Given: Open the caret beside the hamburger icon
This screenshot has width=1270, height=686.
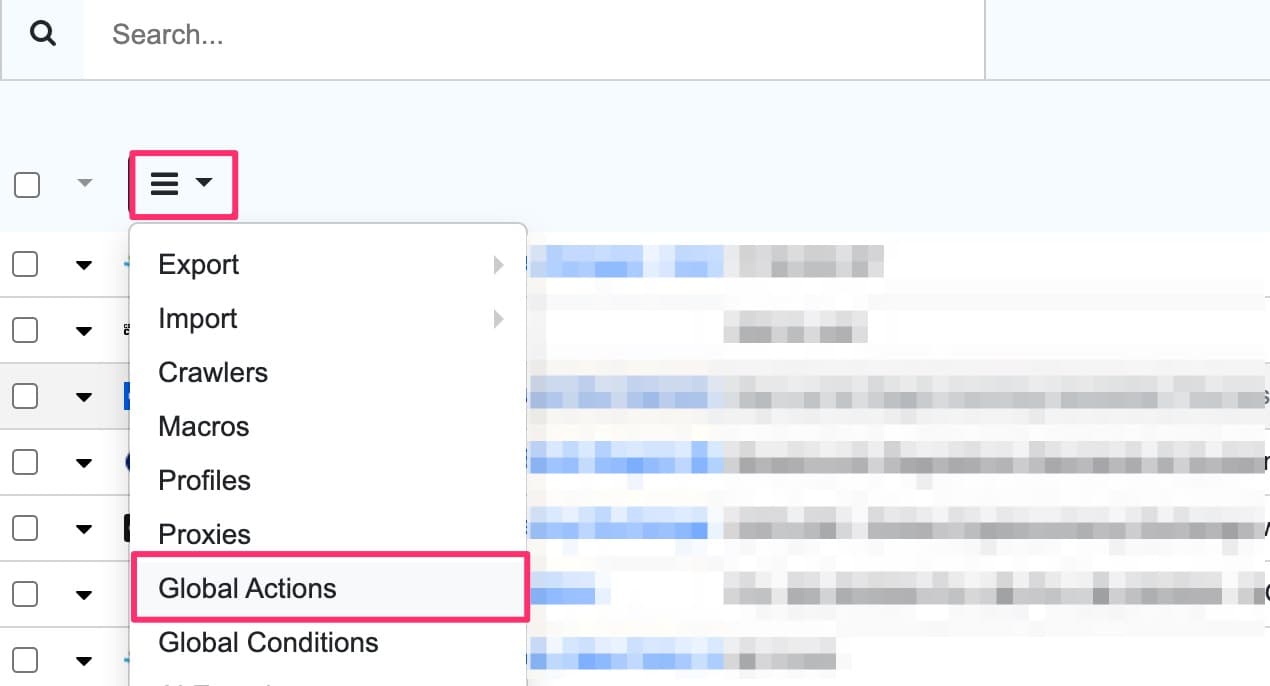Looking at the screenshot, I should coord(205,183).
